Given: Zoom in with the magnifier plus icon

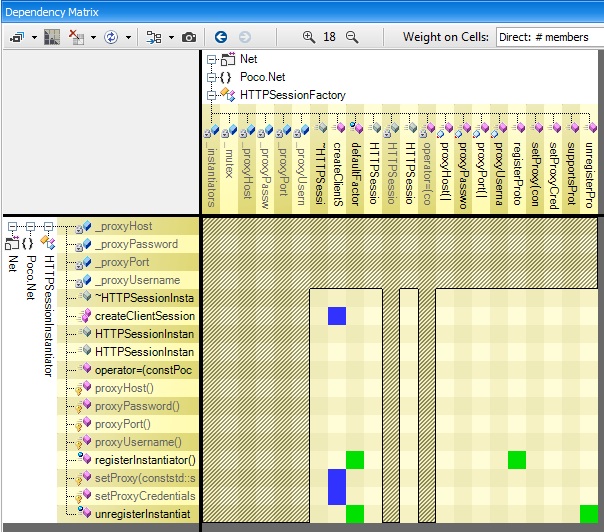Looking at the screenshot, I should (308, 37).
